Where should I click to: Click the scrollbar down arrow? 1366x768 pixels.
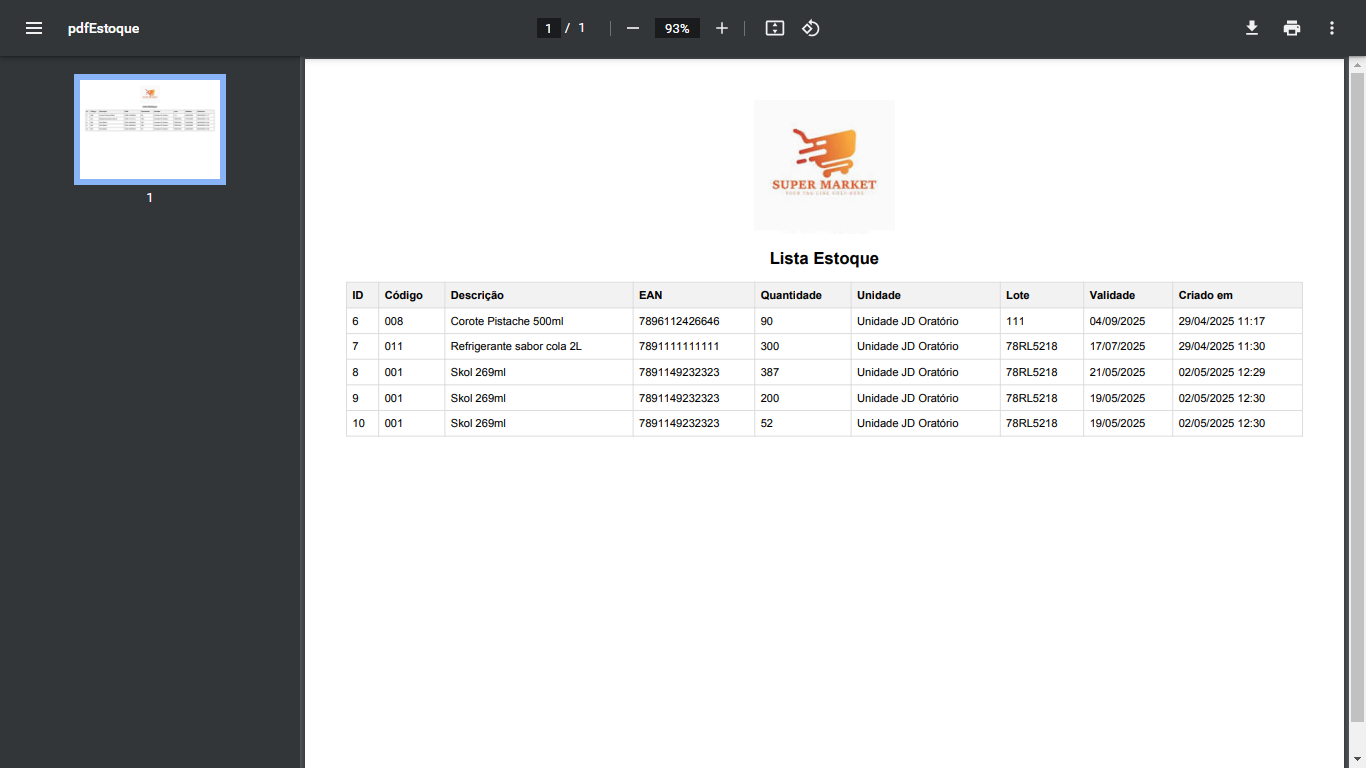(1357, 759)
